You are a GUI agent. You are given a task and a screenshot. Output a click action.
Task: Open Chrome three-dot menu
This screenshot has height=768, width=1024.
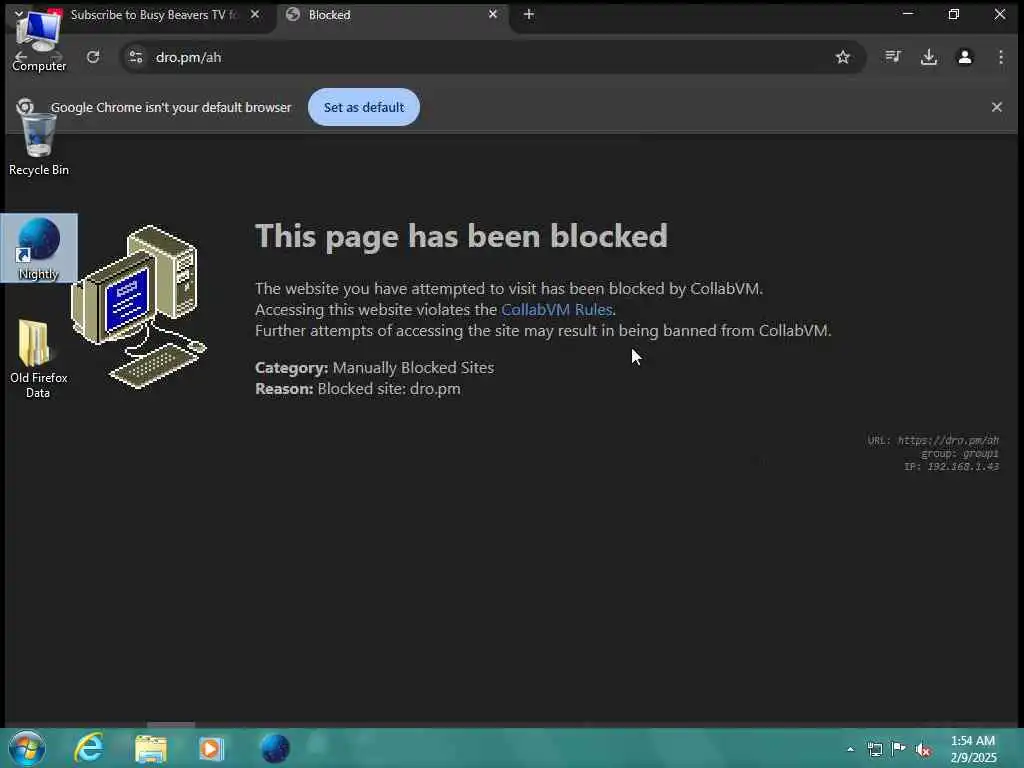pos(1000,57)
